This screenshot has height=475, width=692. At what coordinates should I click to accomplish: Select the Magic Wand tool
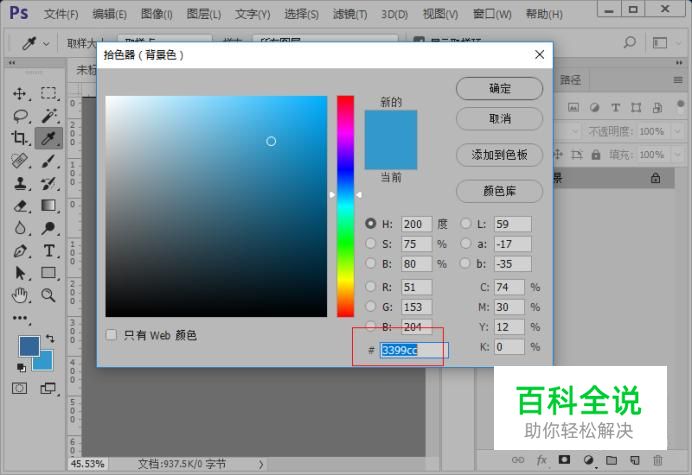point(49,116)
